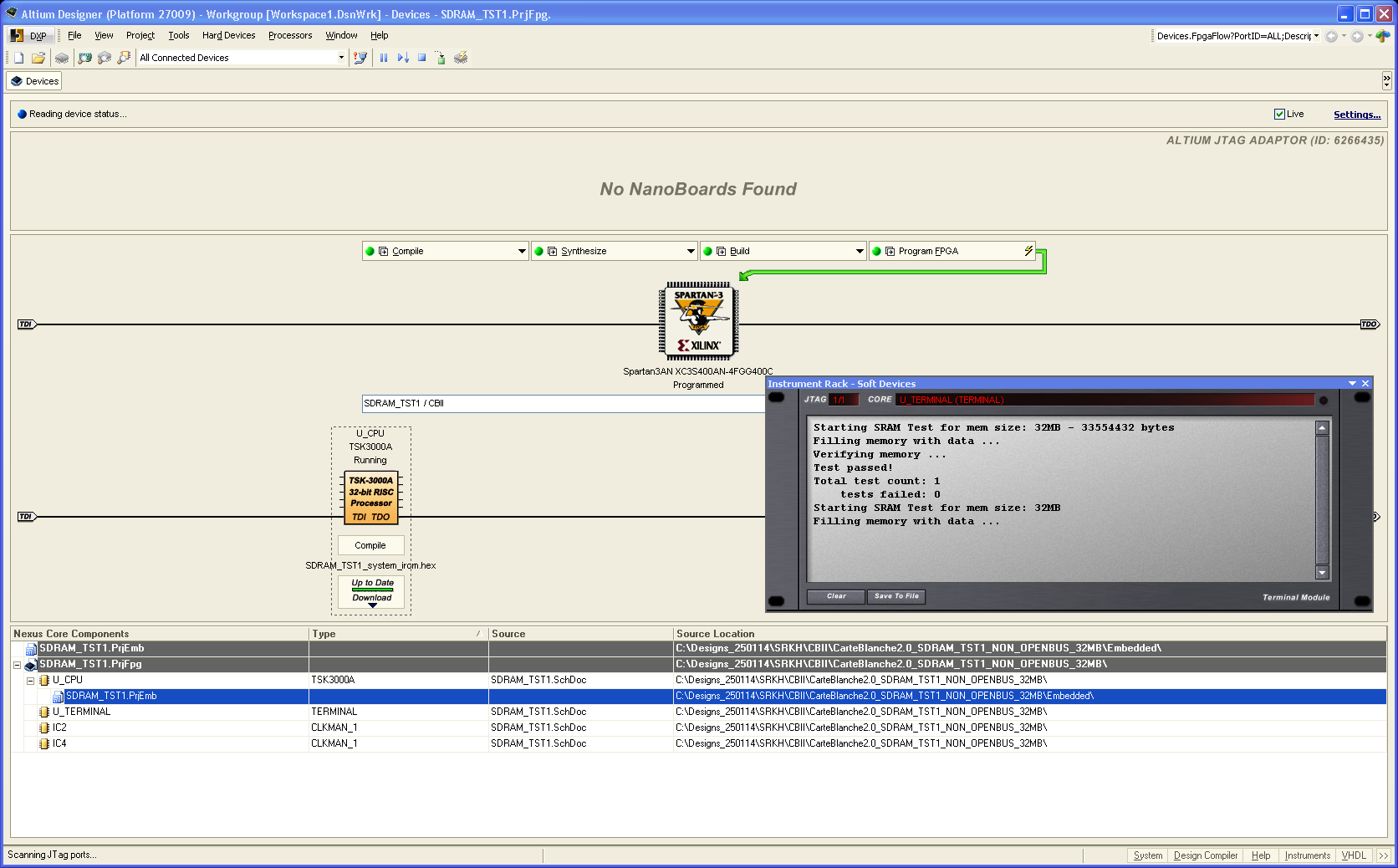Image resolution: width=1398 pixels, height=868 pixels.
Task: Click the Build report document icon
Action: point(721,251)
